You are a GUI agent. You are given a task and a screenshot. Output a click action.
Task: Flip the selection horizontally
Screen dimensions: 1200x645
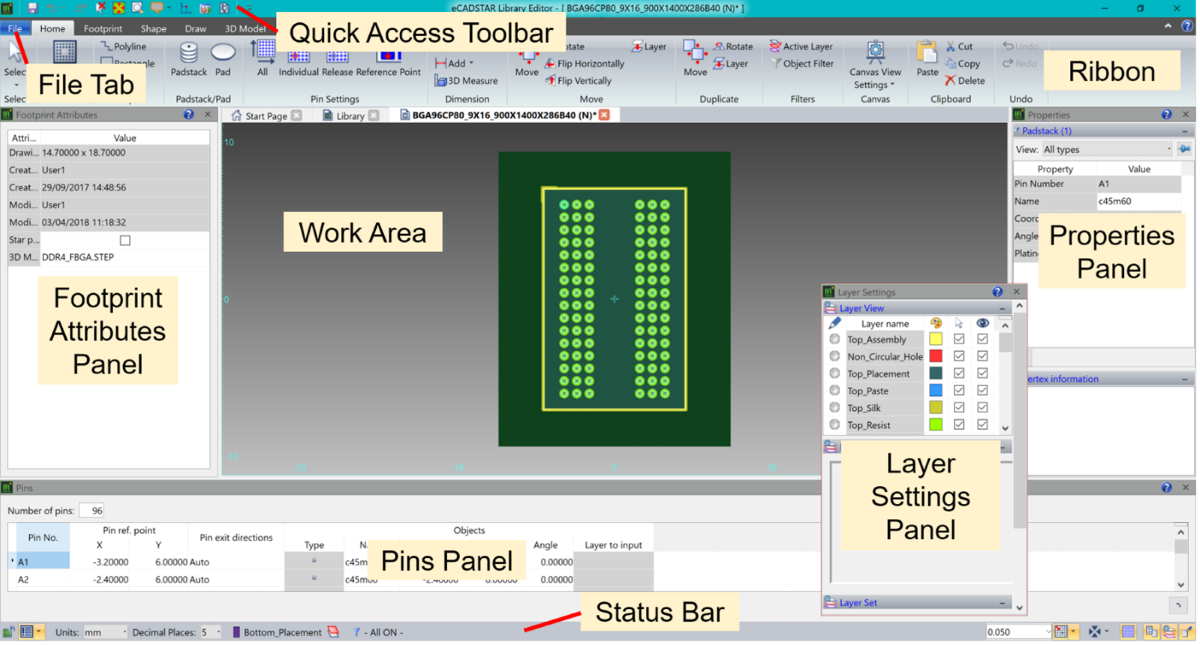coord(585,63)
